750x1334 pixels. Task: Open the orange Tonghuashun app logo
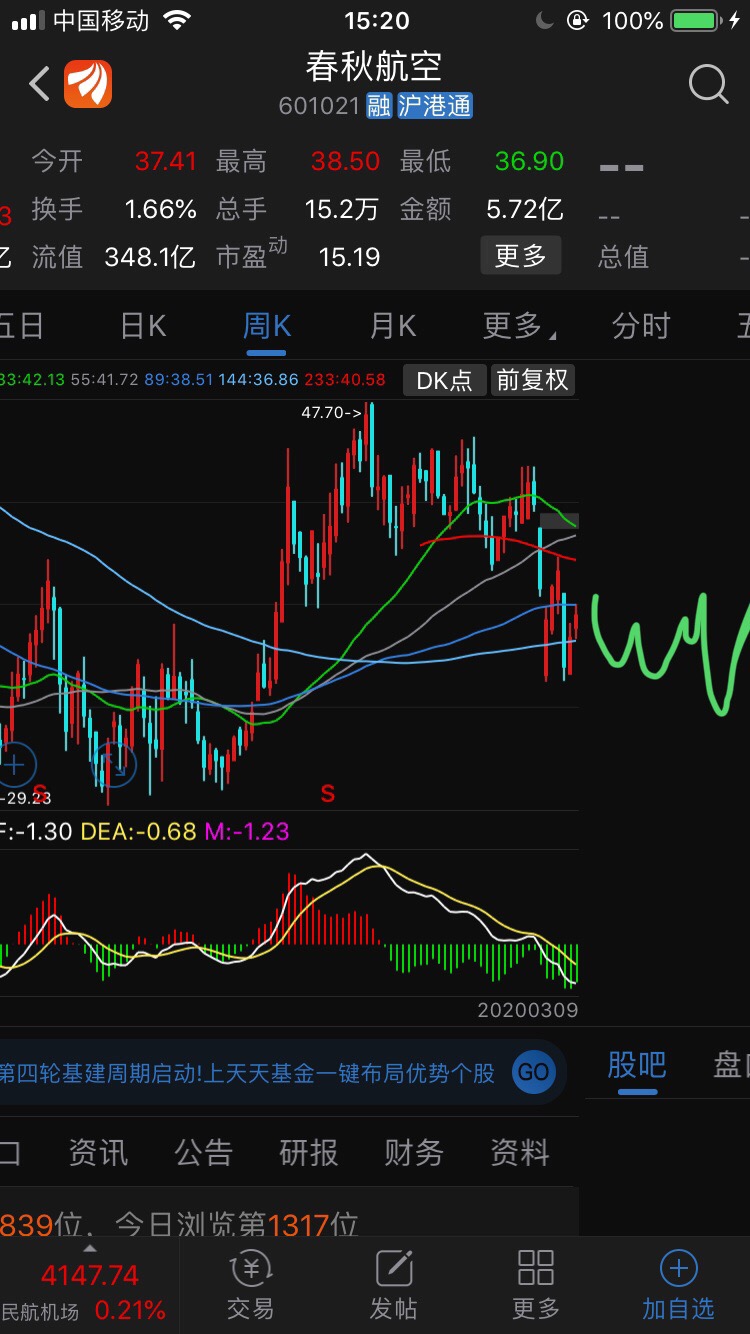[x=88, y=84]
